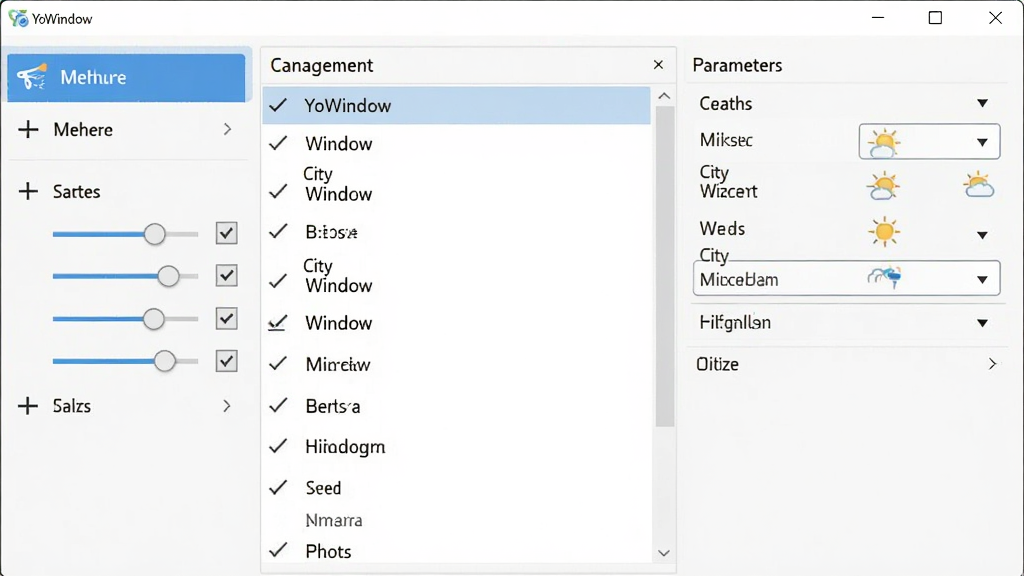Open the Weds dropdown arrow
This screenshot has height=576, width=1024.
point(982,235)
